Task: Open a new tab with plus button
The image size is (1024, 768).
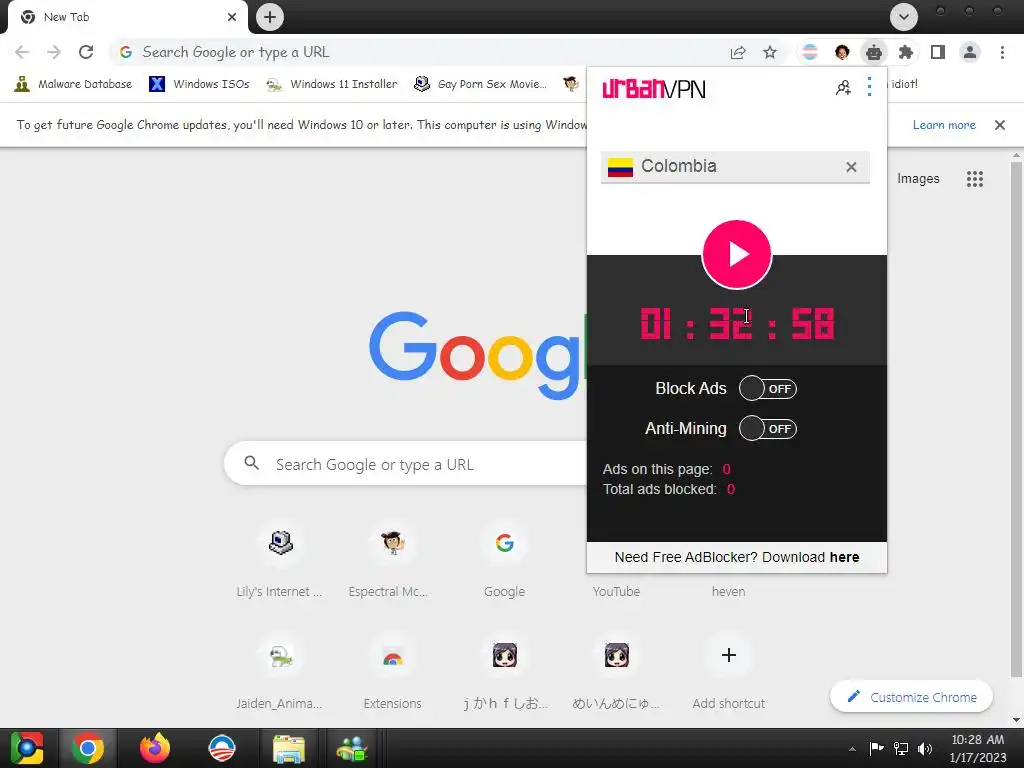Action: pos(270,17)
